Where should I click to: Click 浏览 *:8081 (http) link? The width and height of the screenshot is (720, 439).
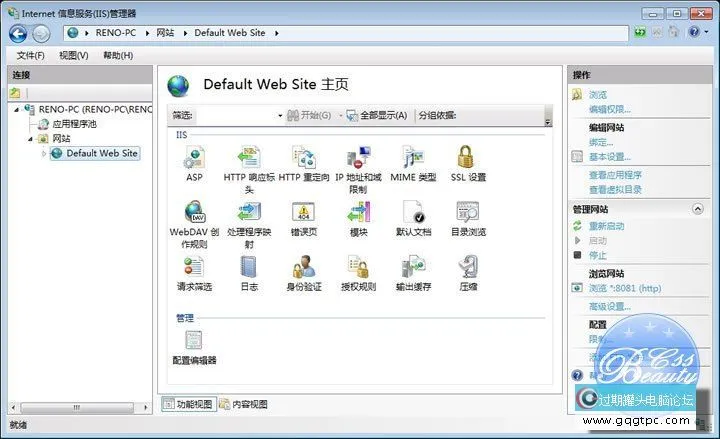625,288
